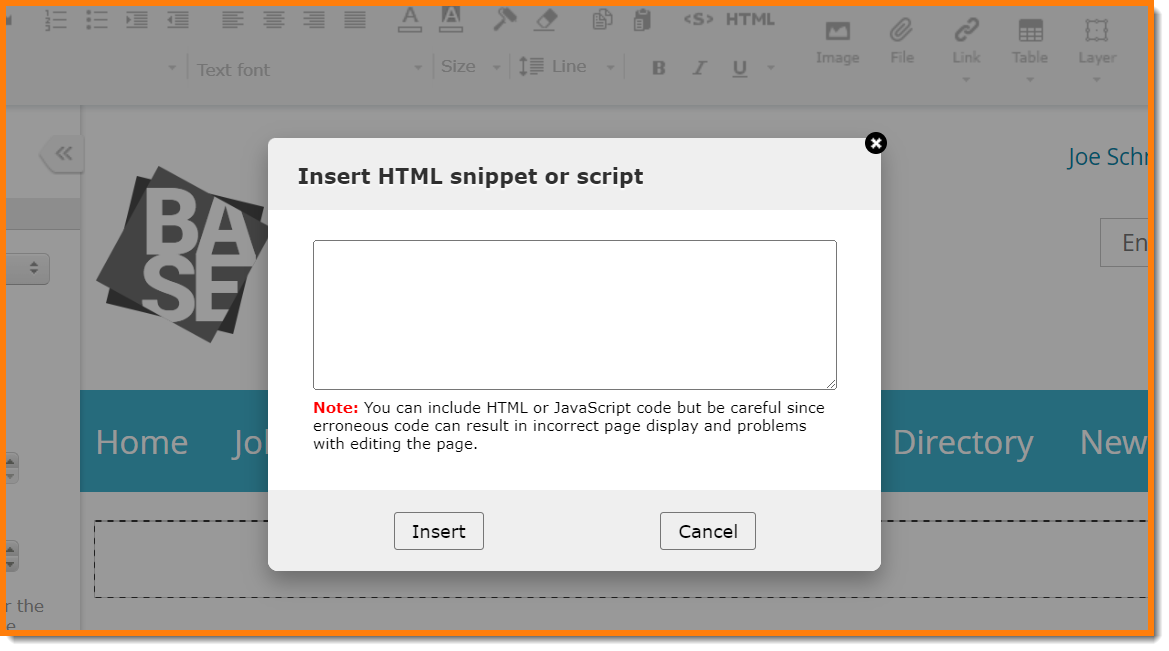Toggle italic formatting
This screenshot has width=1169, height=651.
[699, 68]
